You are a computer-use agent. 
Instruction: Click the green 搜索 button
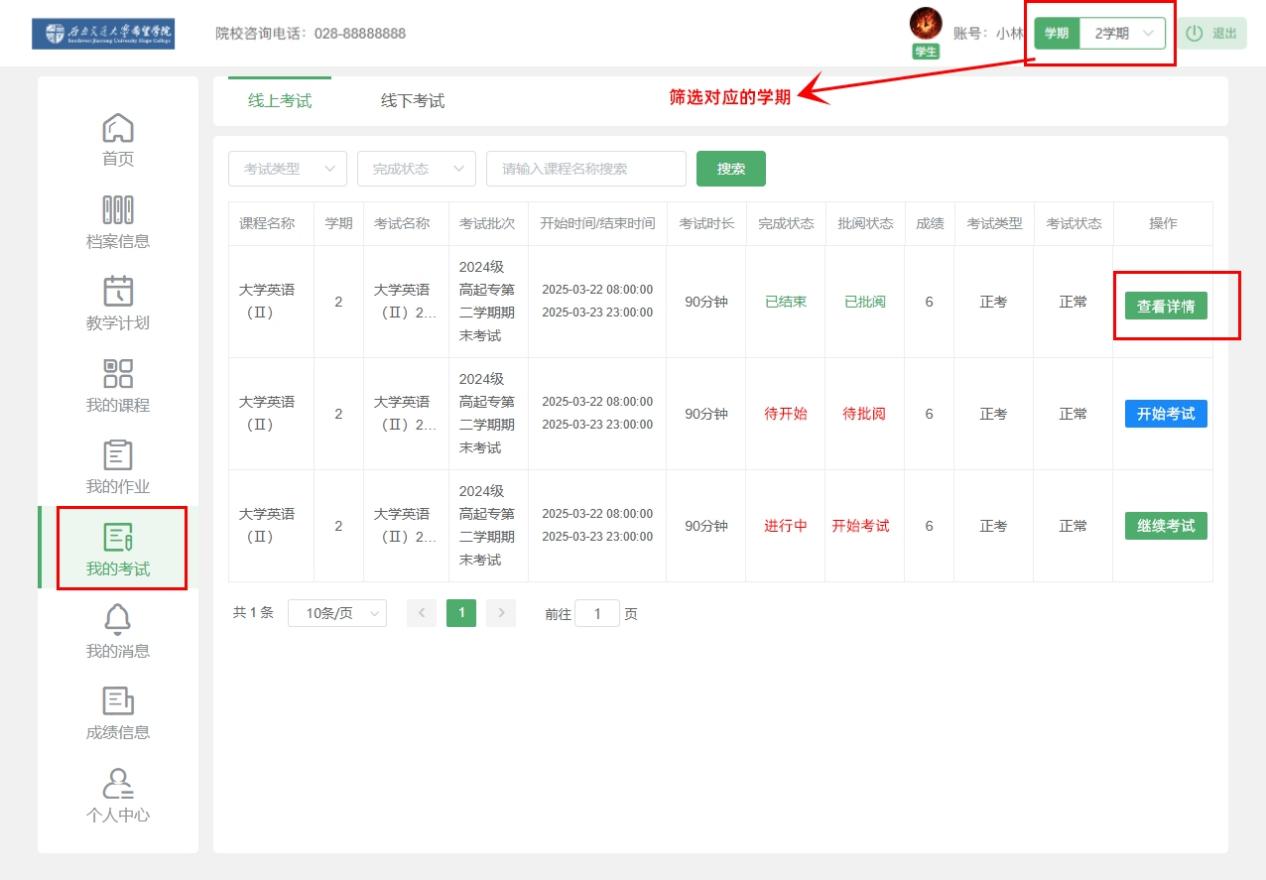(x=731, y=169)
